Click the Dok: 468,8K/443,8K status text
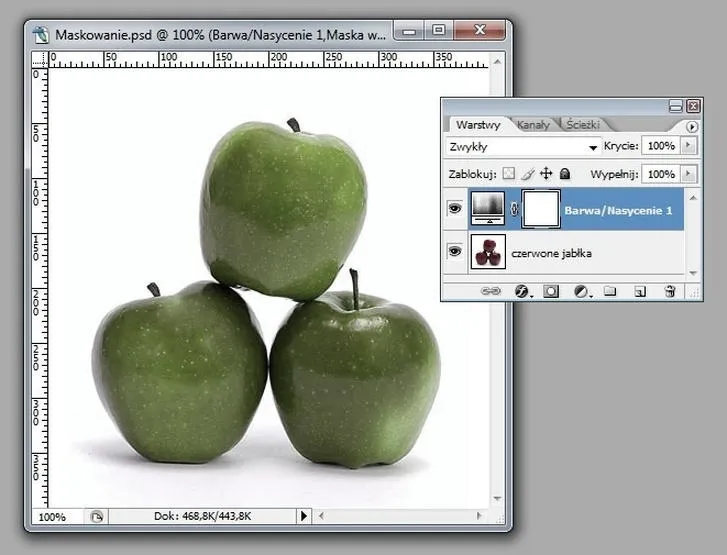 click(203, 516)
